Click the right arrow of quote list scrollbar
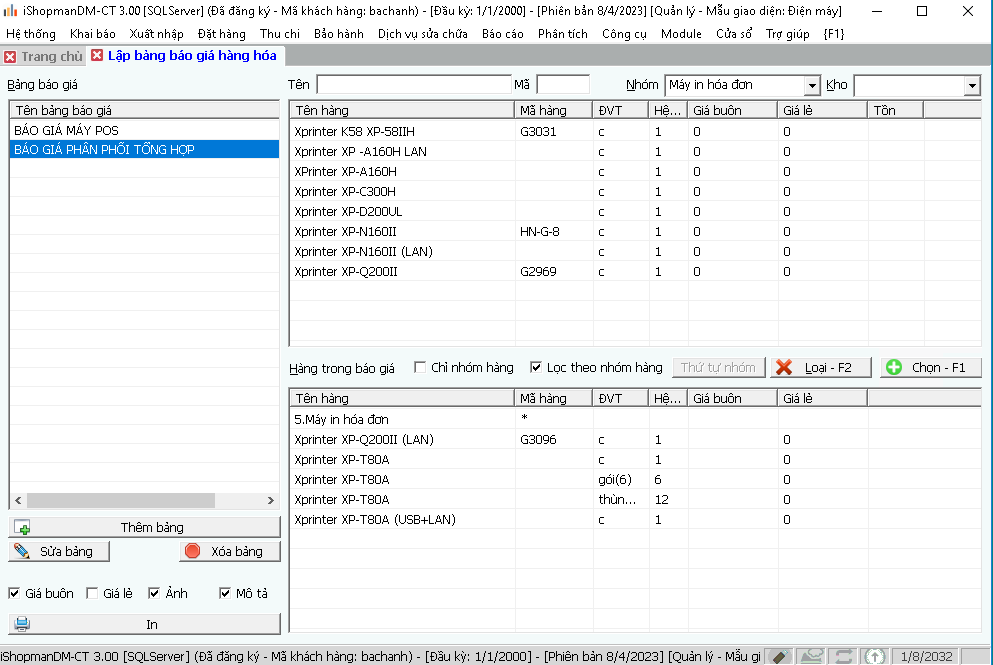Image resolution: width=993 pixels, height=665 pixels. pyautogui.click(x=271, y=500)
